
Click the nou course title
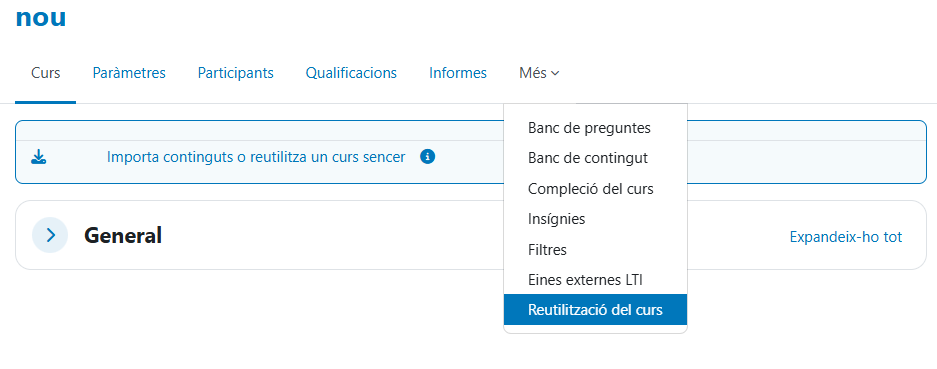pos(41,17)
